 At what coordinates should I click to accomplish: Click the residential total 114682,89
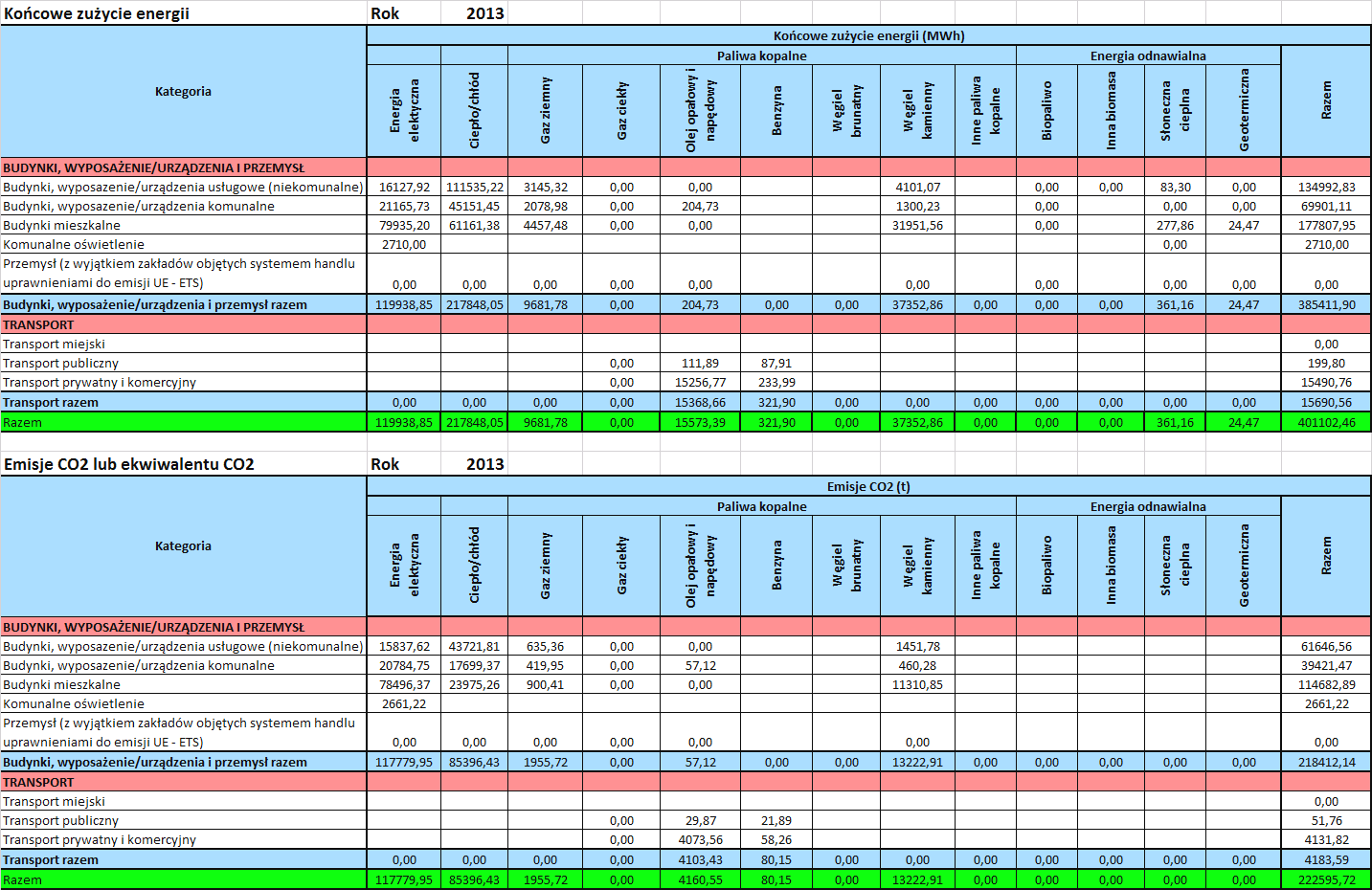[1326, 684]
